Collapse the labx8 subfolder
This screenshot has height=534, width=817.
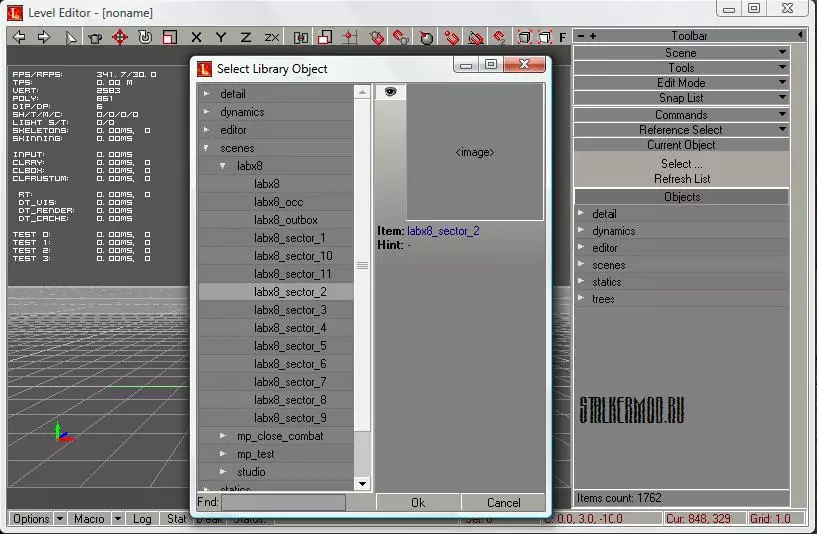click(223, 166)
